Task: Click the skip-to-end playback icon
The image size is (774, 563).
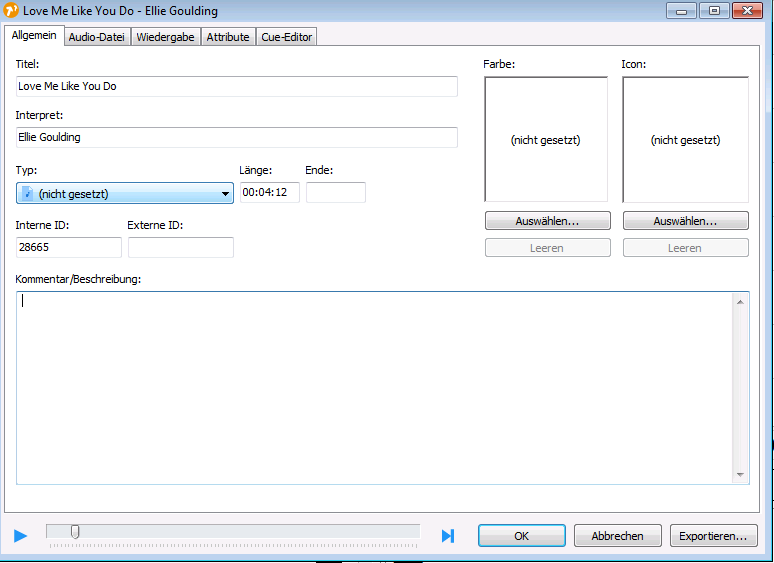Action: pyautogui.click(x=447, y=536)
